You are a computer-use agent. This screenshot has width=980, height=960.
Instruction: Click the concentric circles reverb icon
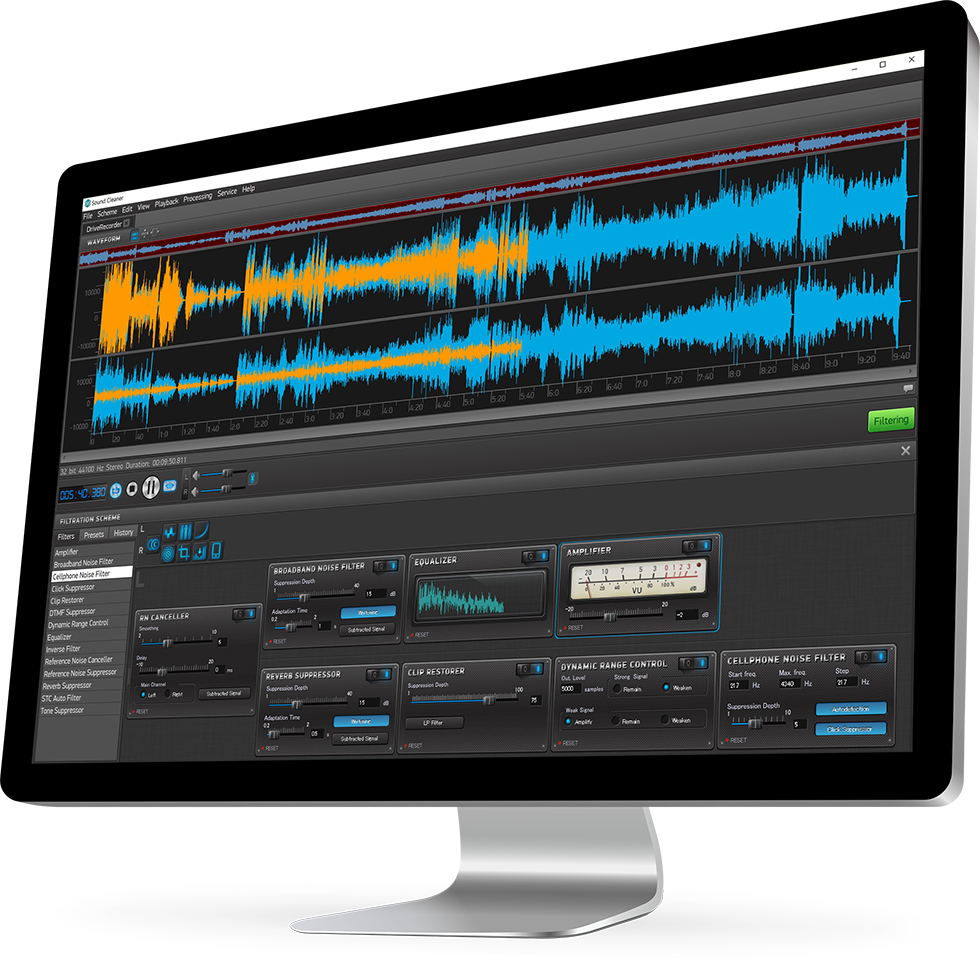click(x=168, y=553)
